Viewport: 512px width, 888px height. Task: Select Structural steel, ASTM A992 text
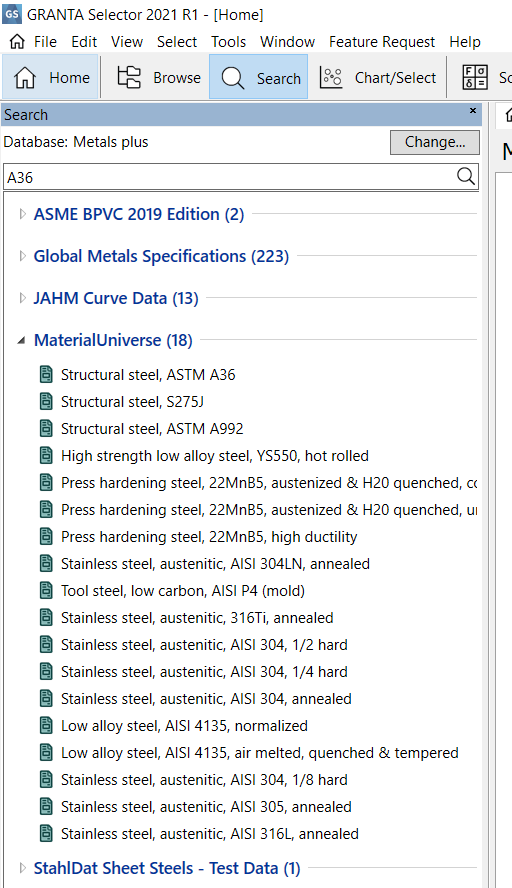[x=152, y=429]
